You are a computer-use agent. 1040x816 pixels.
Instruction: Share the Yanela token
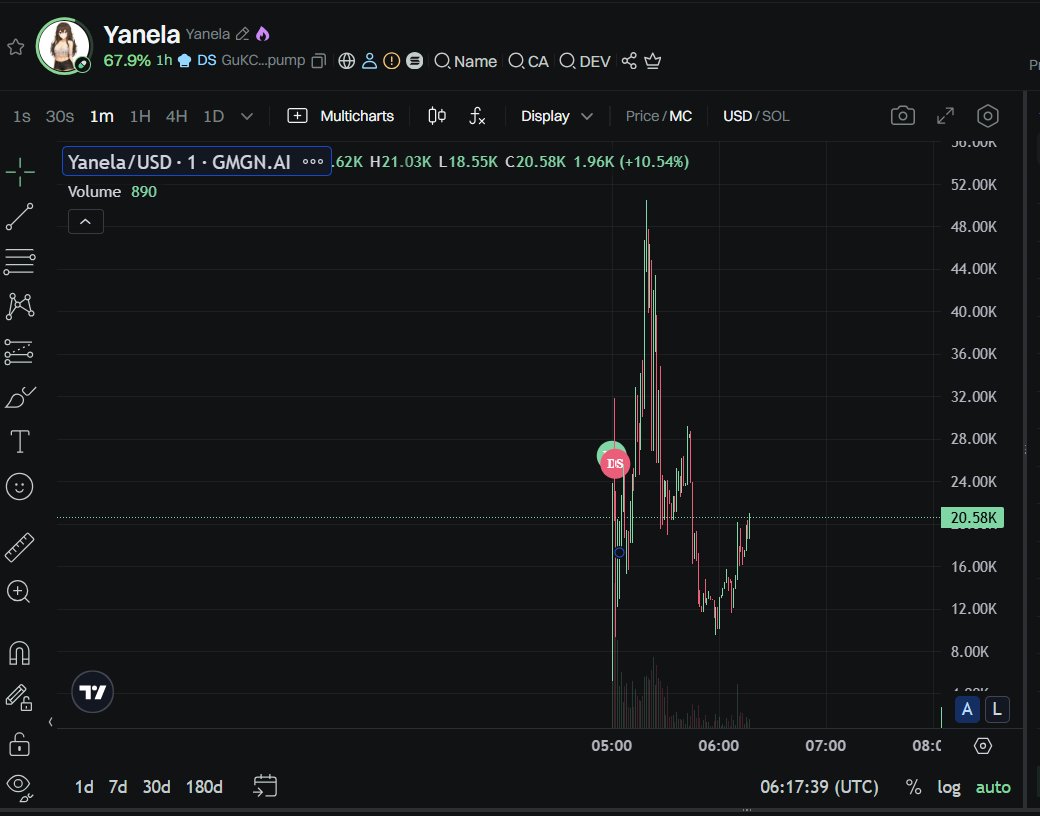(x=629, y=61)
